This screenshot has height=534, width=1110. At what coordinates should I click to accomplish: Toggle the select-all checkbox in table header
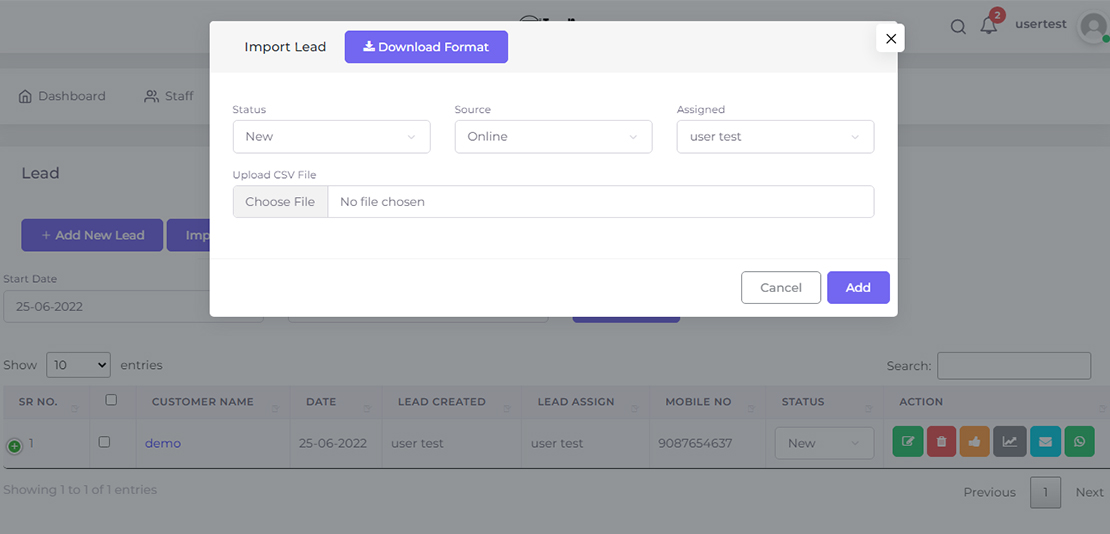111,400
